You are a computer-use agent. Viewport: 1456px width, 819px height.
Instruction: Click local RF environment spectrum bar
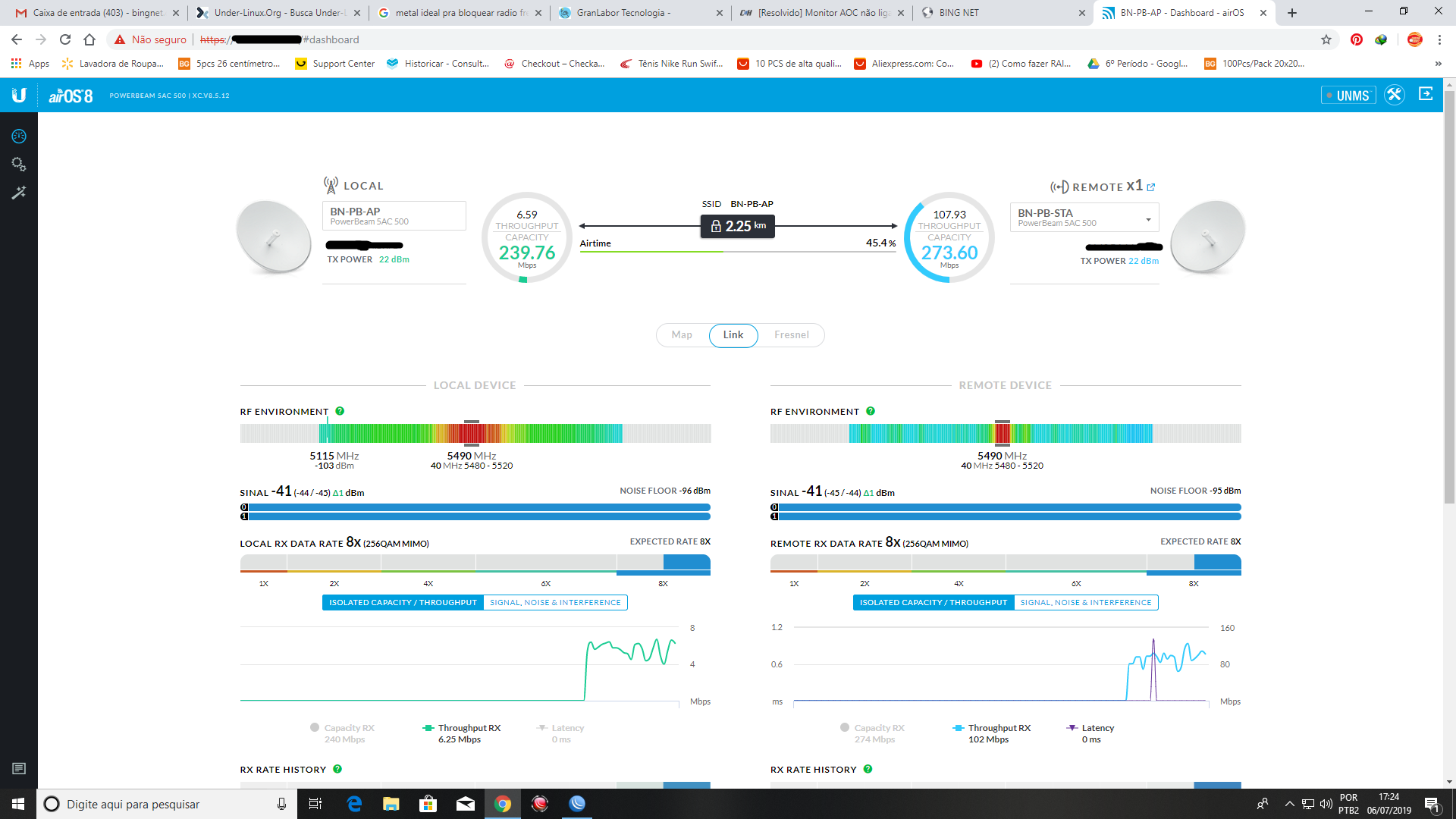coord(475,434)
